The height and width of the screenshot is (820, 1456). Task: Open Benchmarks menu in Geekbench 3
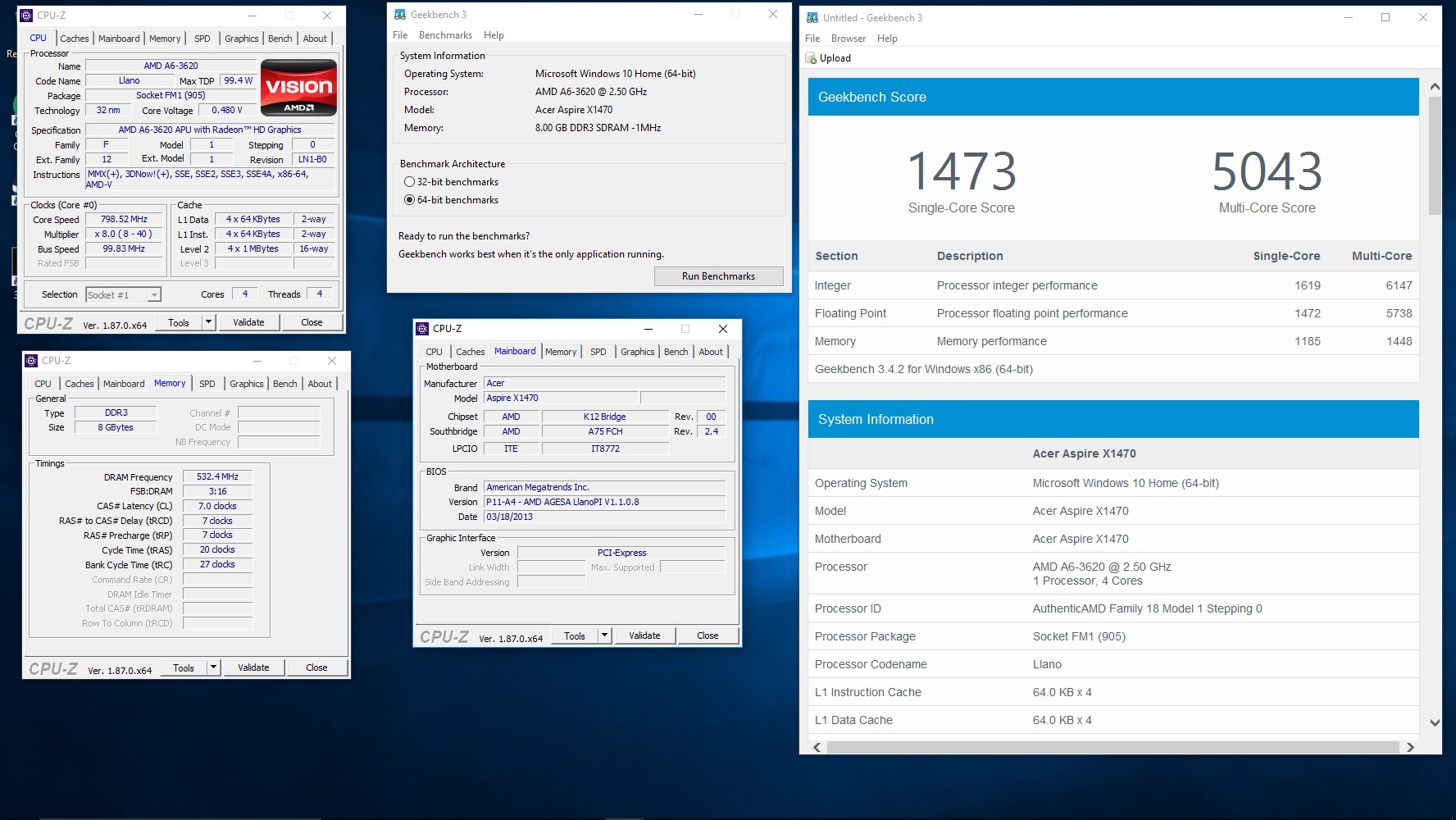[x=445, y=35]
